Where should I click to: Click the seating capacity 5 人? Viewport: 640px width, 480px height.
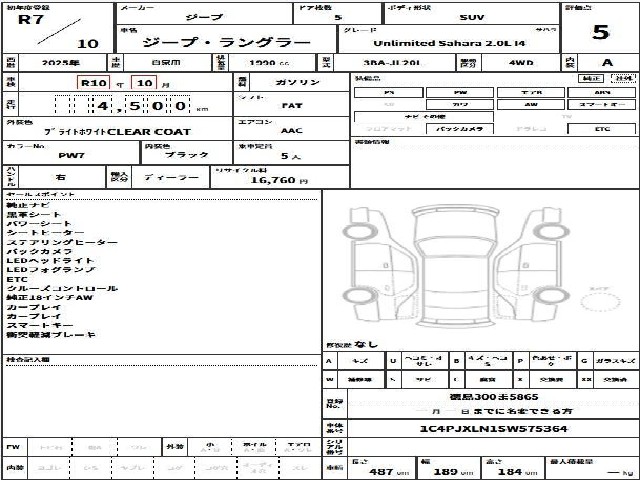(291, 156)
